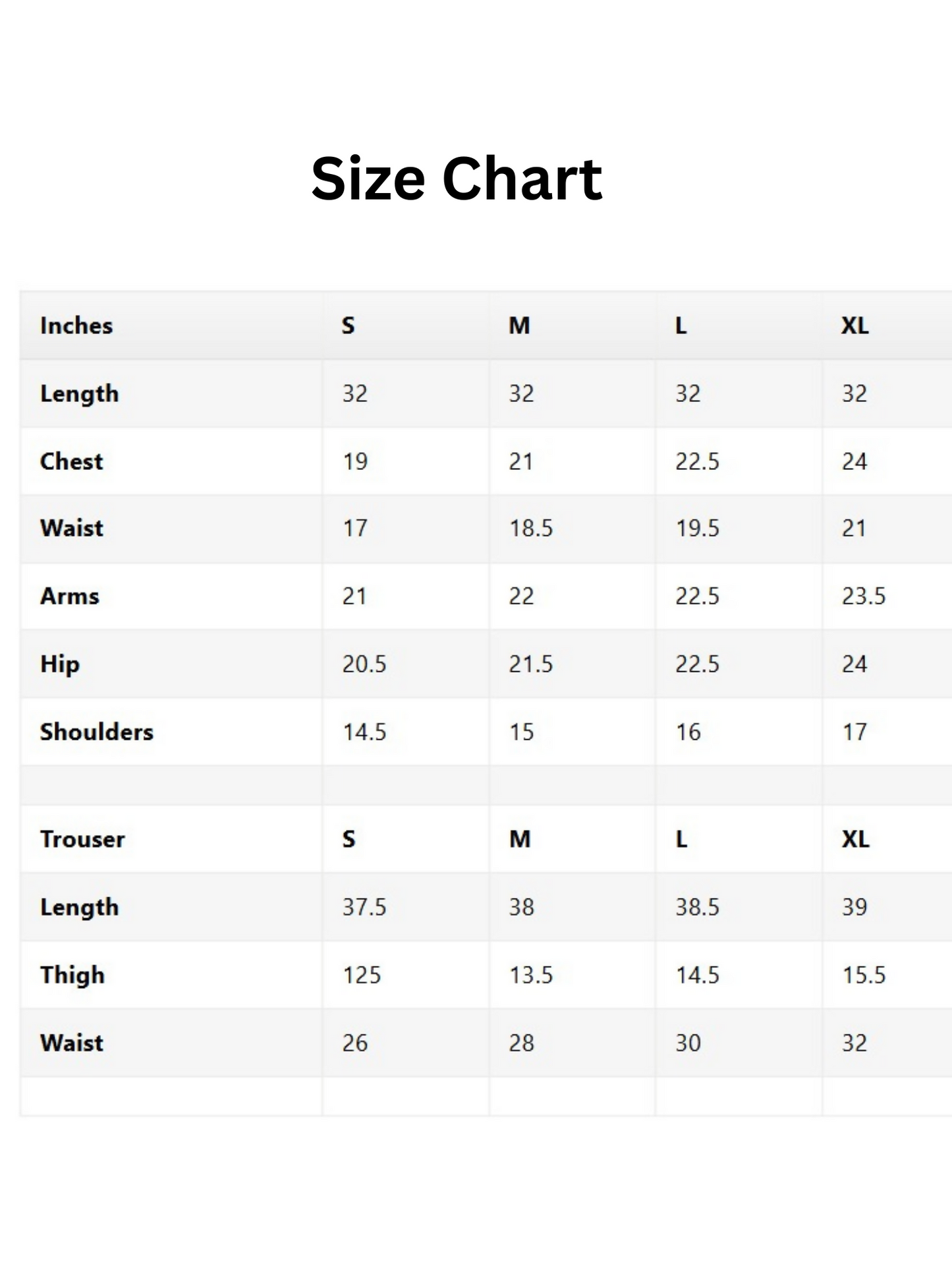Select the 18.5 Waist value for M
This screenshot has width=952, height=1270.
(x=531, y=529)
